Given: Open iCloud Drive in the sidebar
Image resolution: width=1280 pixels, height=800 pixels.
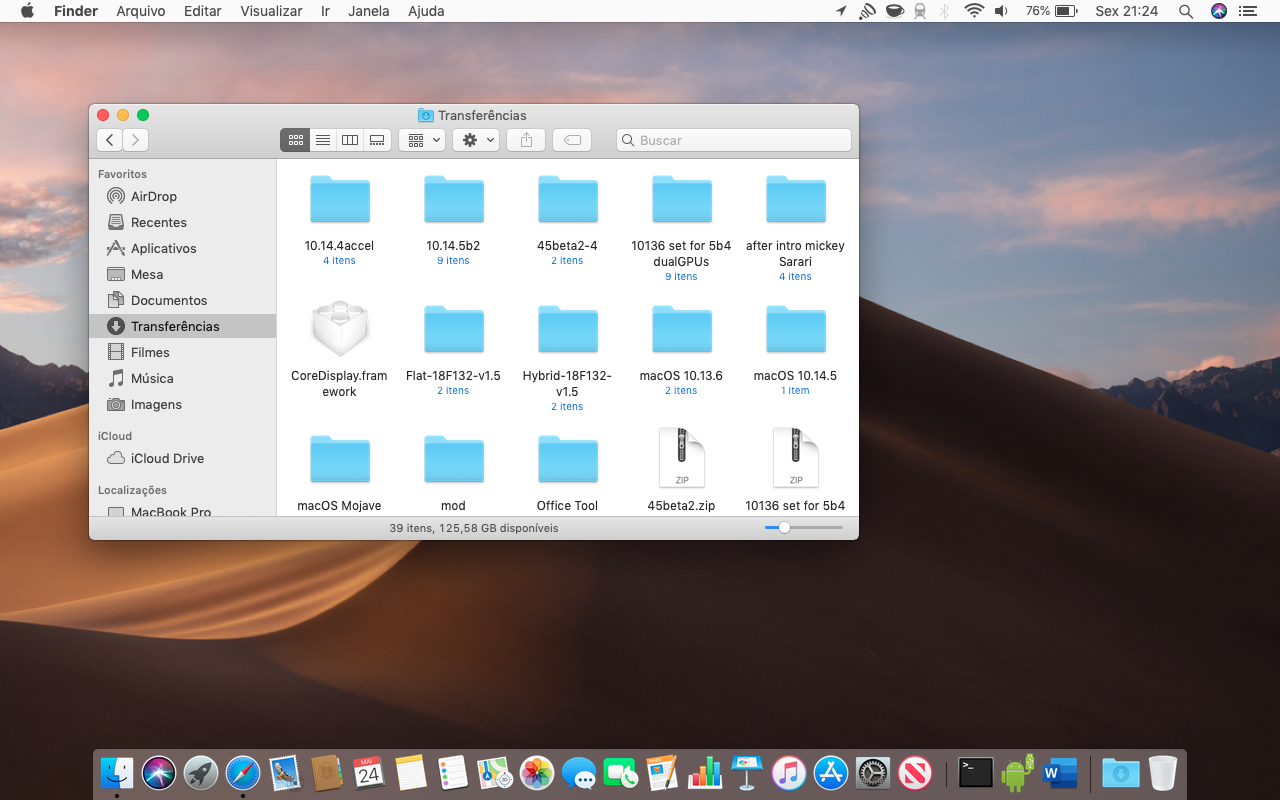Looking at the screenshot, I should click(x=167, y=459).
